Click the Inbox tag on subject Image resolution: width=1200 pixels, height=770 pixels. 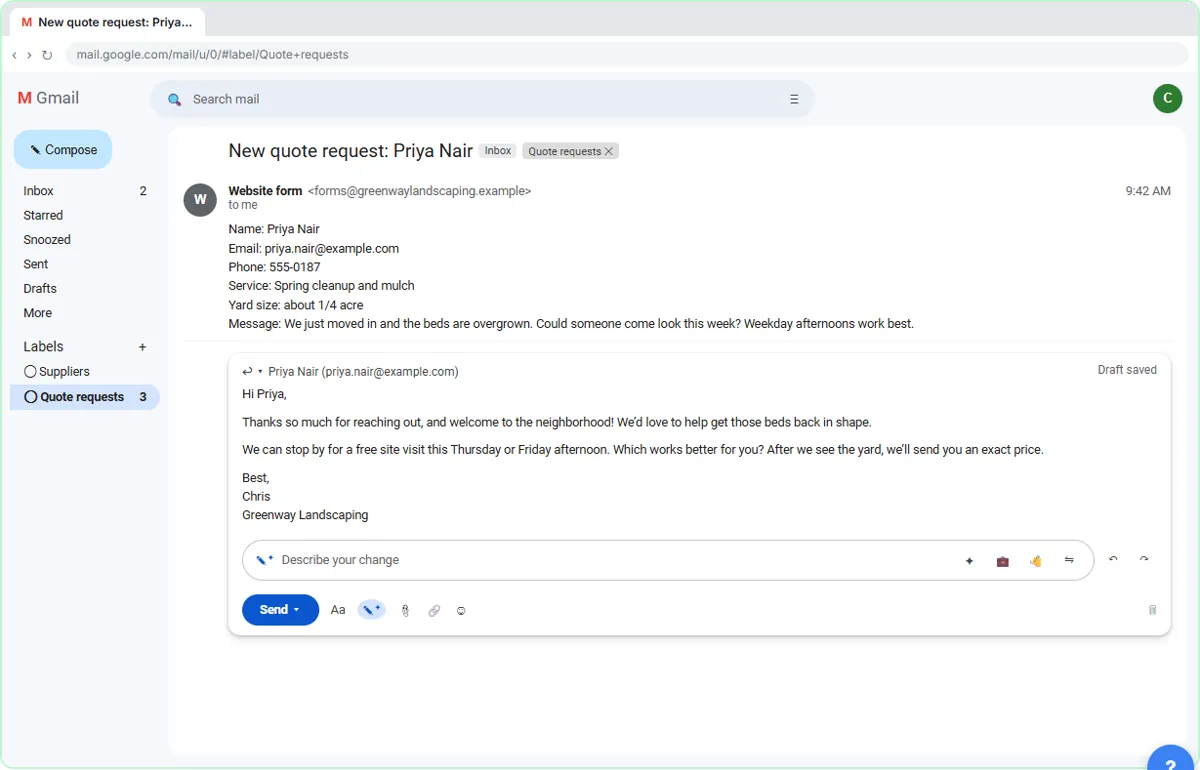coord(498,151)
